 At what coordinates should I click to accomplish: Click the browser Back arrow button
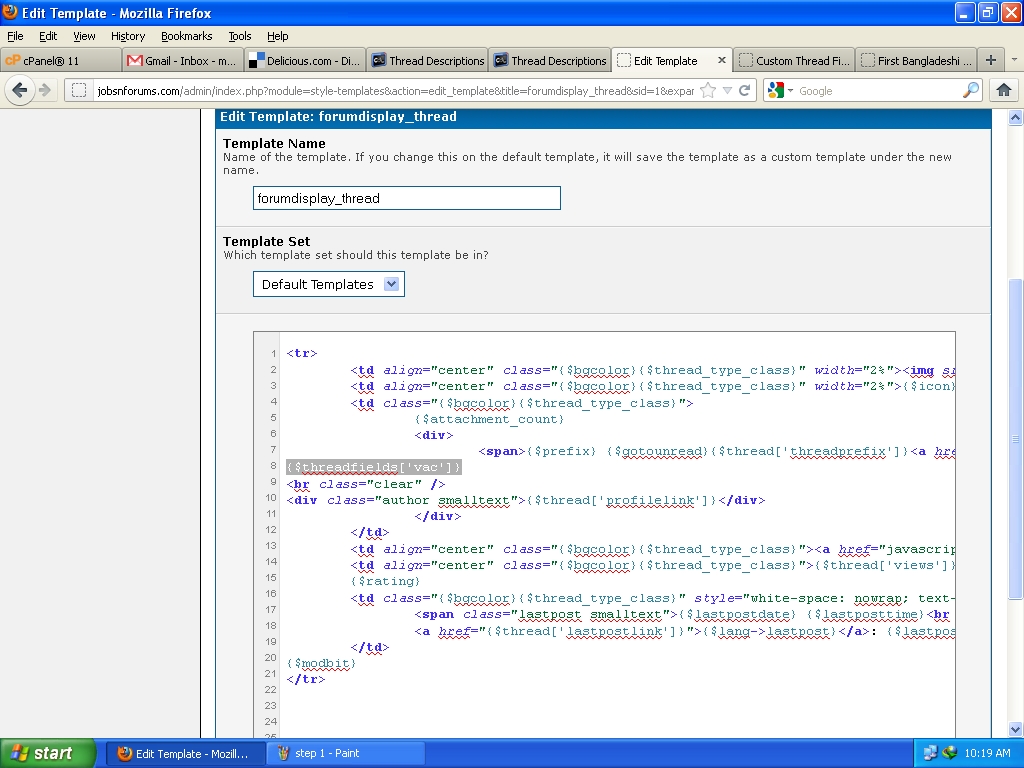point(20,90)
